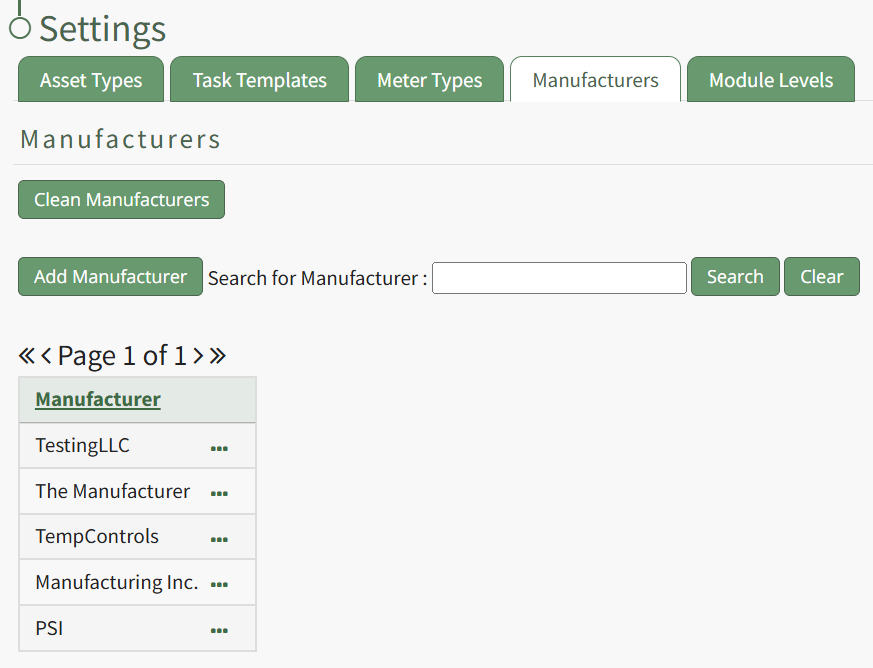Open the three-dot menu for TempControls
This screenshot has width=873, height=668.
(219, 539)
